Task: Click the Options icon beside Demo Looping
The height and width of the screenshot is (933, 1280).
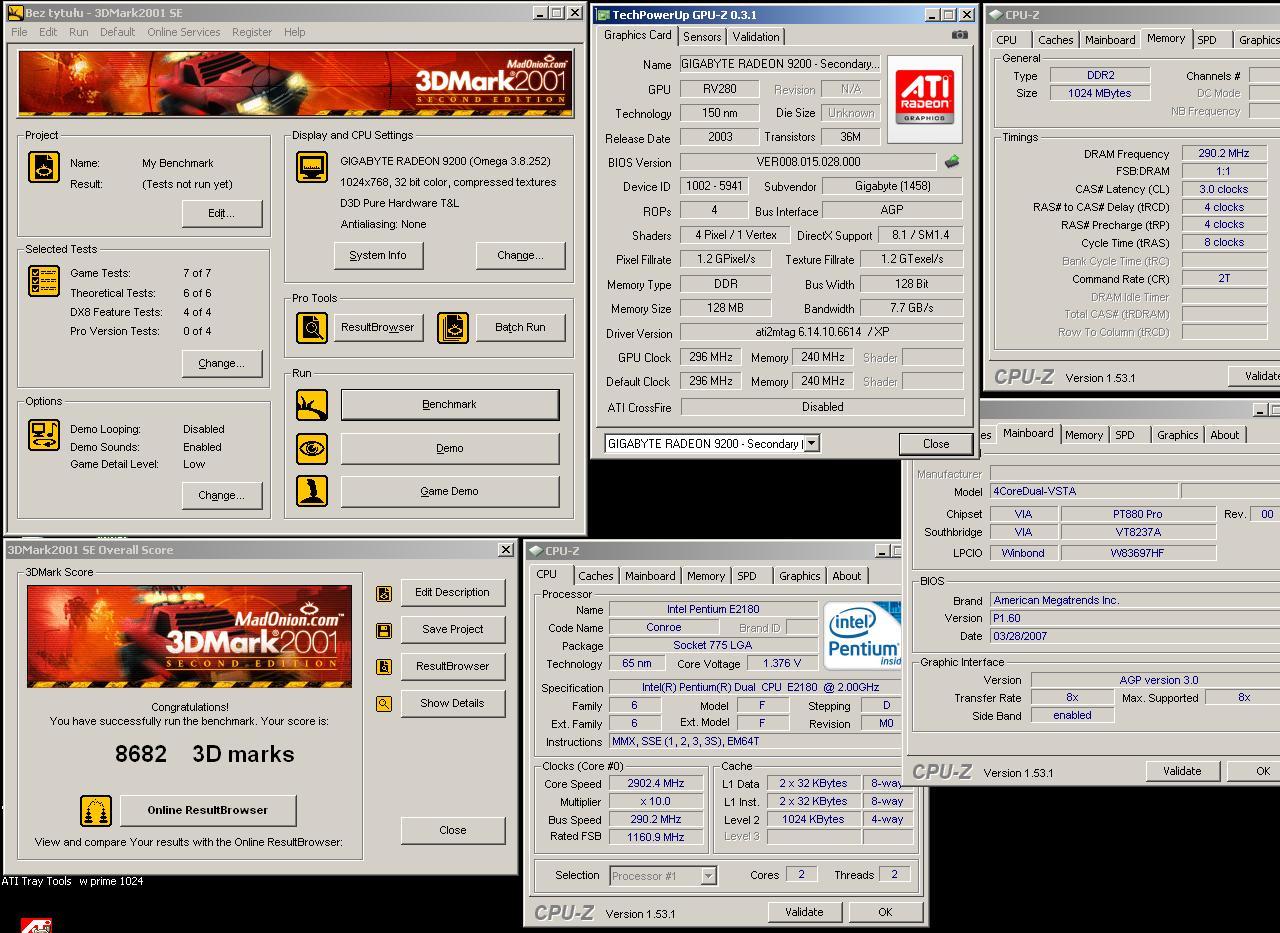Action: click(43, 435)
